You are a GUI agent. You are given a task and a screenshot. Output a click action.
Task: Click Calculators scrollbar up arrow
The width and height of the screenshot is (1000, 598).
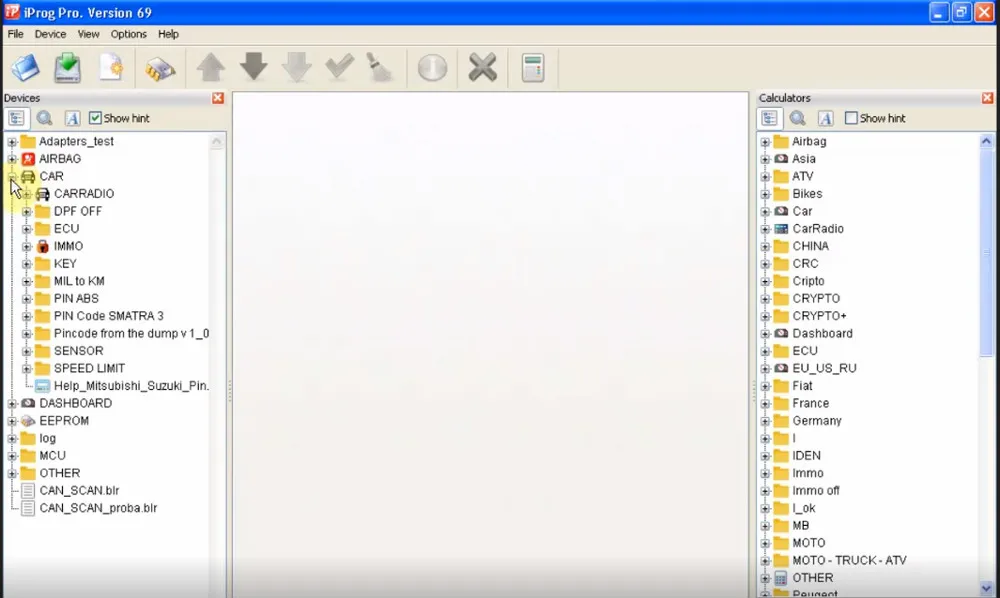pos(986,141)
